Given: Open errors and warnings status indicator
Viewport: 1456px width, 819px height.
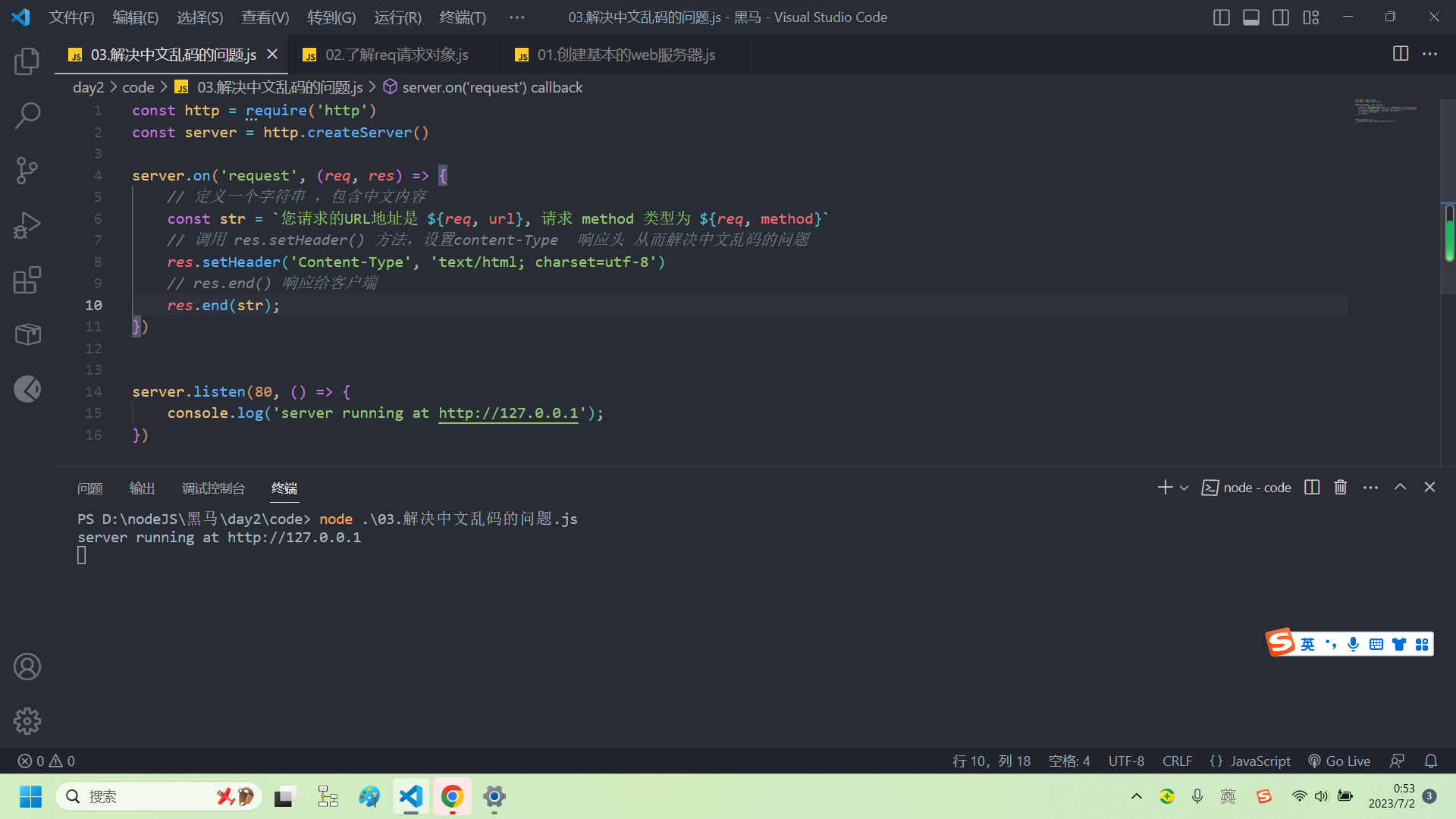Looking at the screenshot, I should (46, 761).
